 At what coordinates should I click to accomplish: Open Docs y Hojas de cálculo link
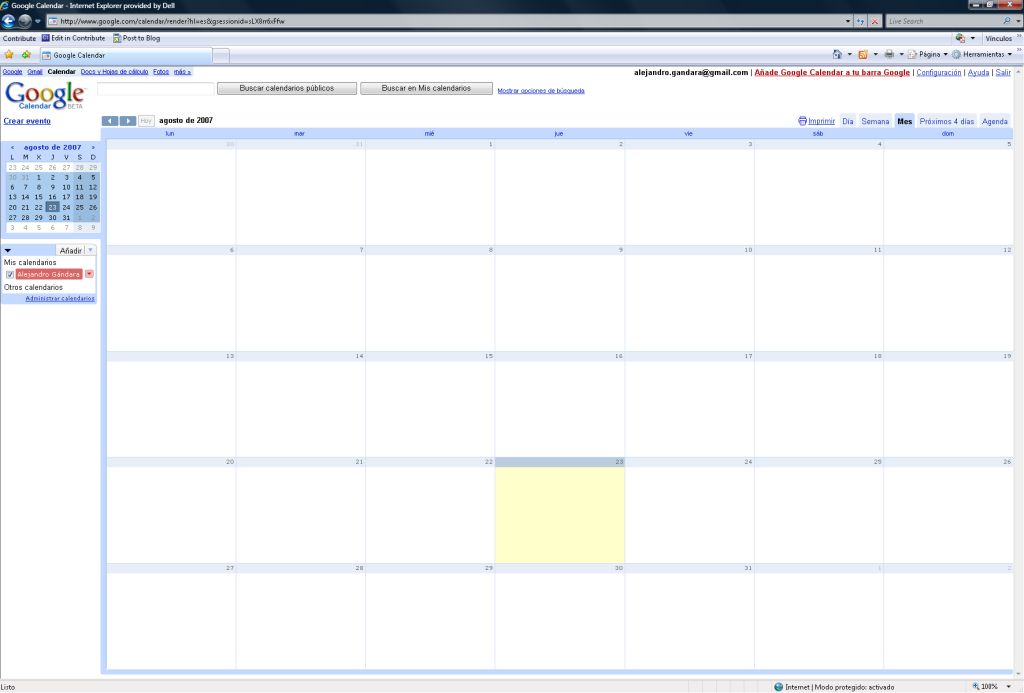[114, 72]
